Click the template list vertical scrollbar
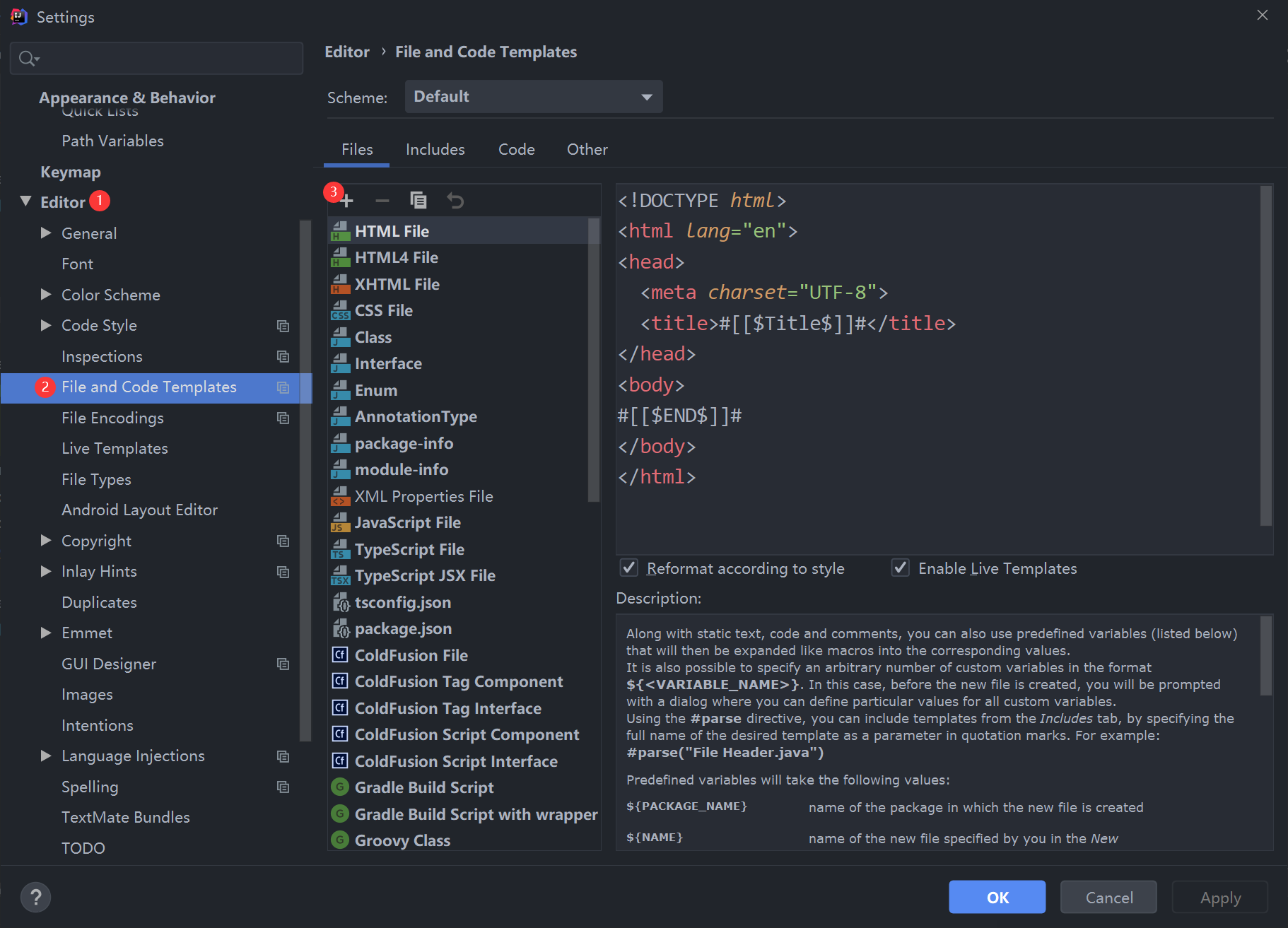The image size is (1288, 928). point(594,360)
